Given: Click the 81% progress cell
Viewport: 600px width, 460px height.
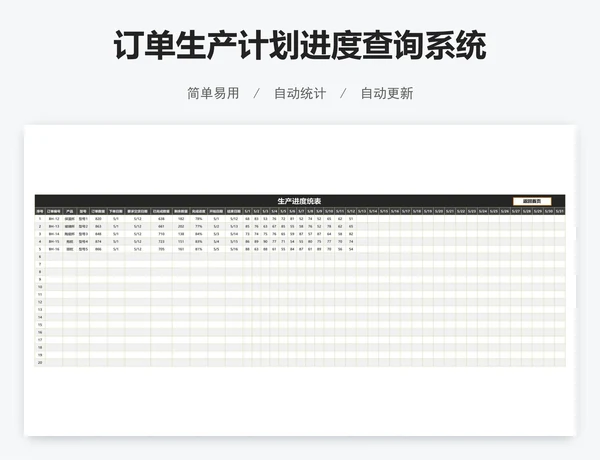Looking at the screenshot, I should pos(199,249).
